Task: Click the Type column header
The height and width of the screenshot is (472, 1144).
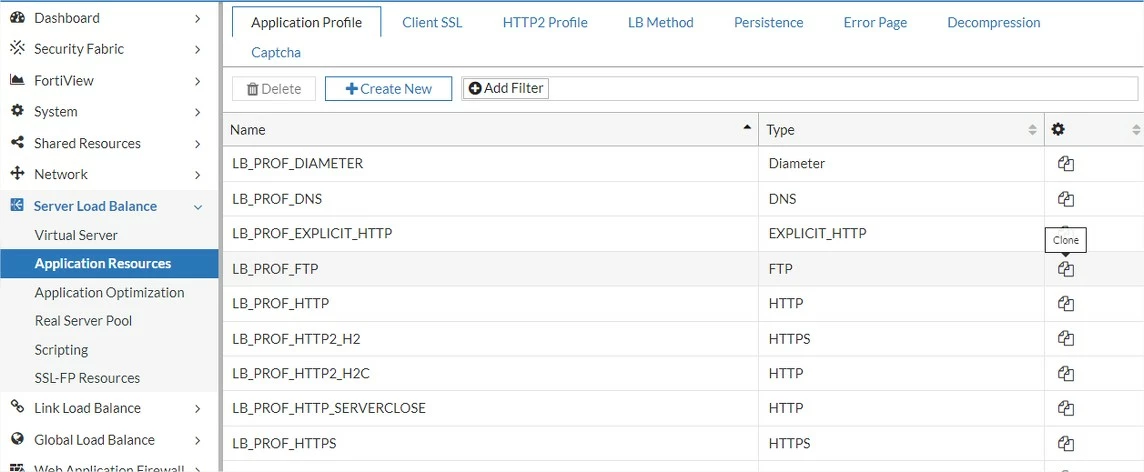Action: 901,130
